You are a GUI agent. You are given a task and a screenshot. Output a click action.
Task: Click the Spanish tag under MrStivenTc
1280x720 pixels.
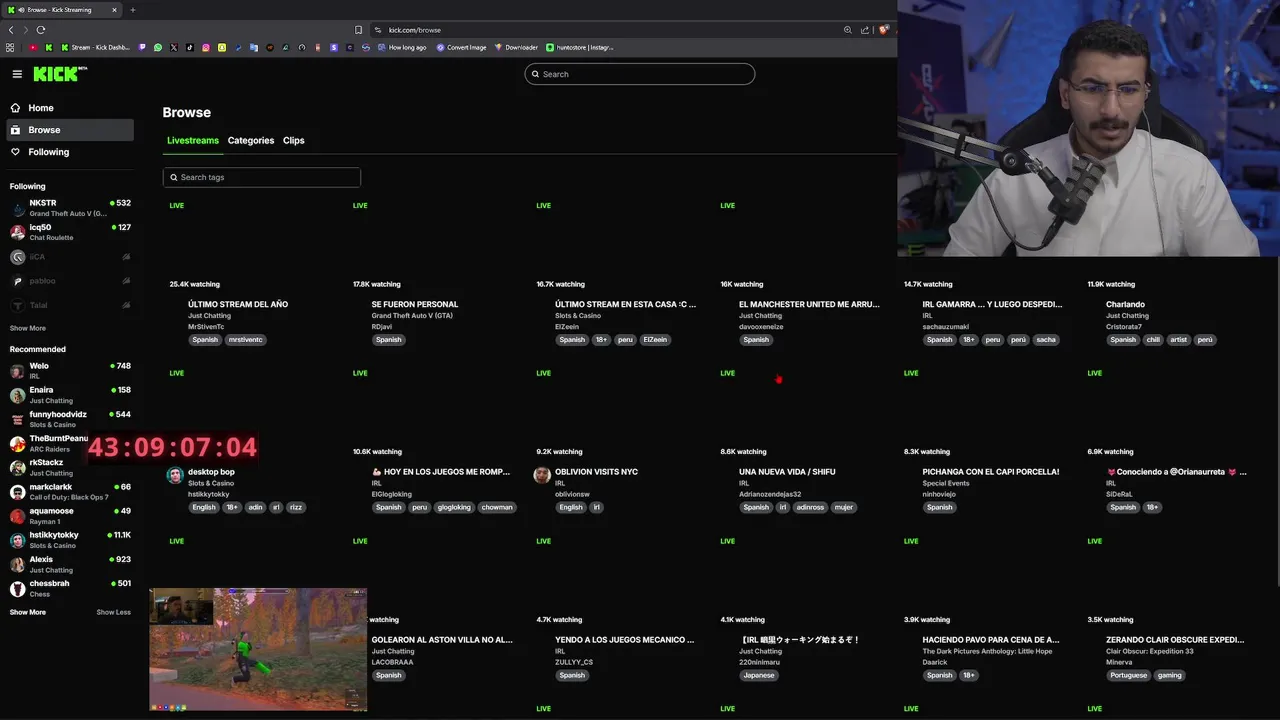point(205,340)
